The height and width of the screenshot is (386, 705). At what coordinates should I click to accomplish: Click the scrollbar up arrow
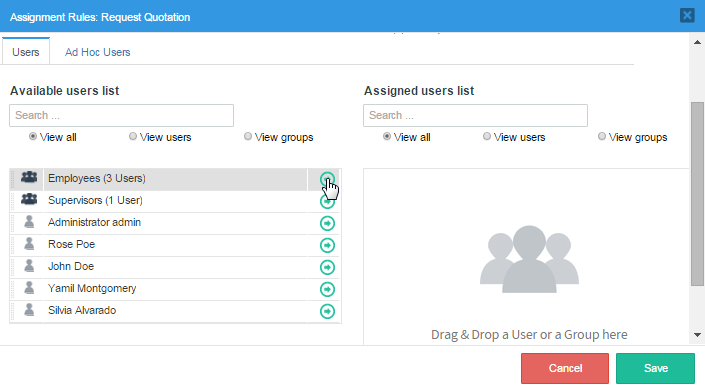697,42
